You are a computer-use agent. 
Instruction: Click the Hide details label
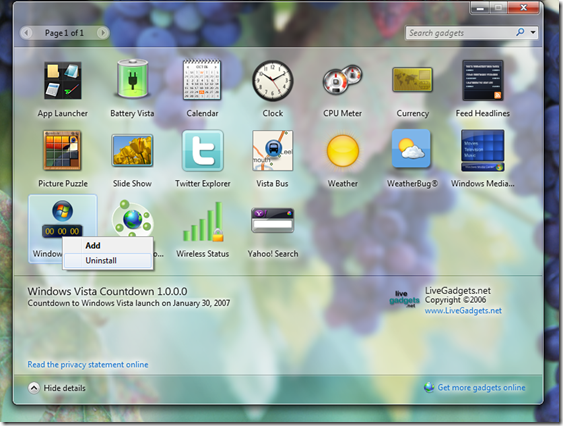65,388
